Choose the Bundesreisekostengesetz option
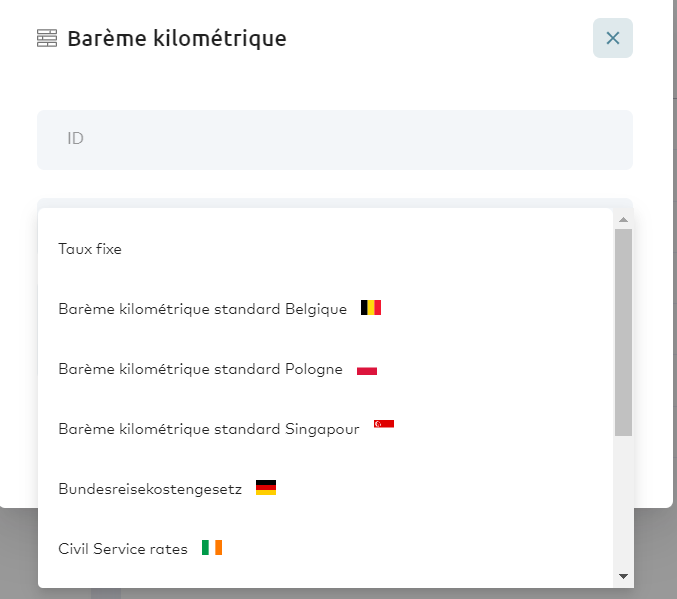 click(150, 489)
